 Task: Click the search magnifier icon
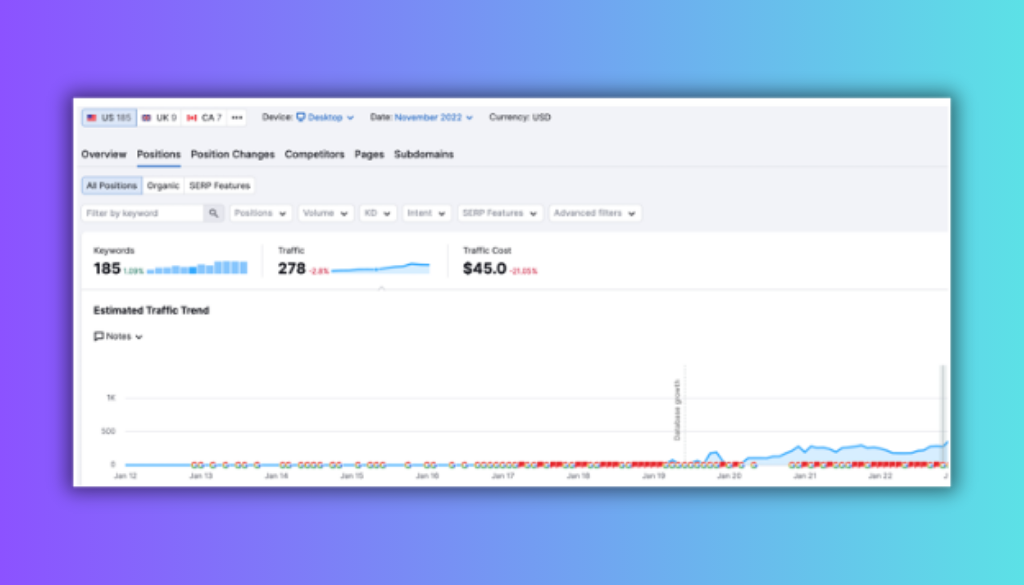[x=214, y=213]
